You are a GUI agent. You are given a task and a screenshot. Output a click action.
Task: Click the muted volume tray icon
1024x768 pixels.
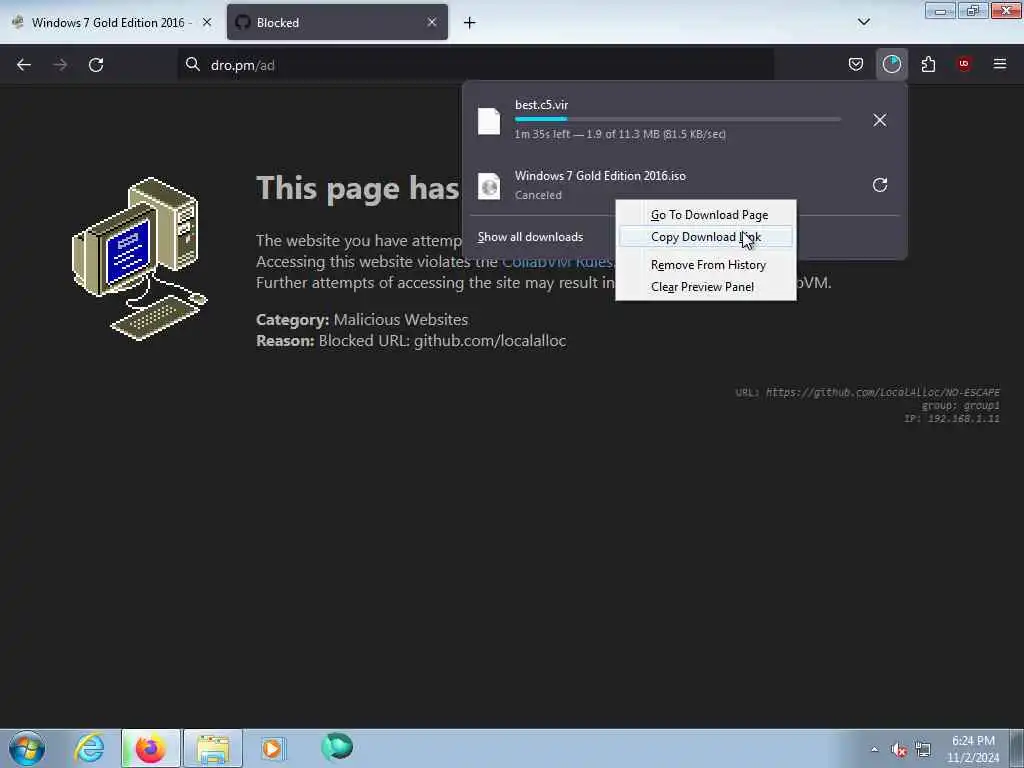(899, 750)
